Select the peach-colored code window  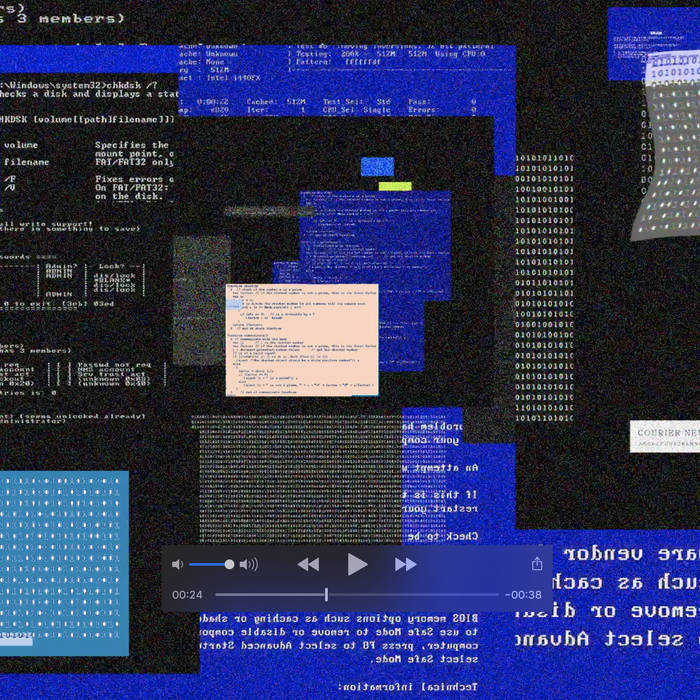301,338
